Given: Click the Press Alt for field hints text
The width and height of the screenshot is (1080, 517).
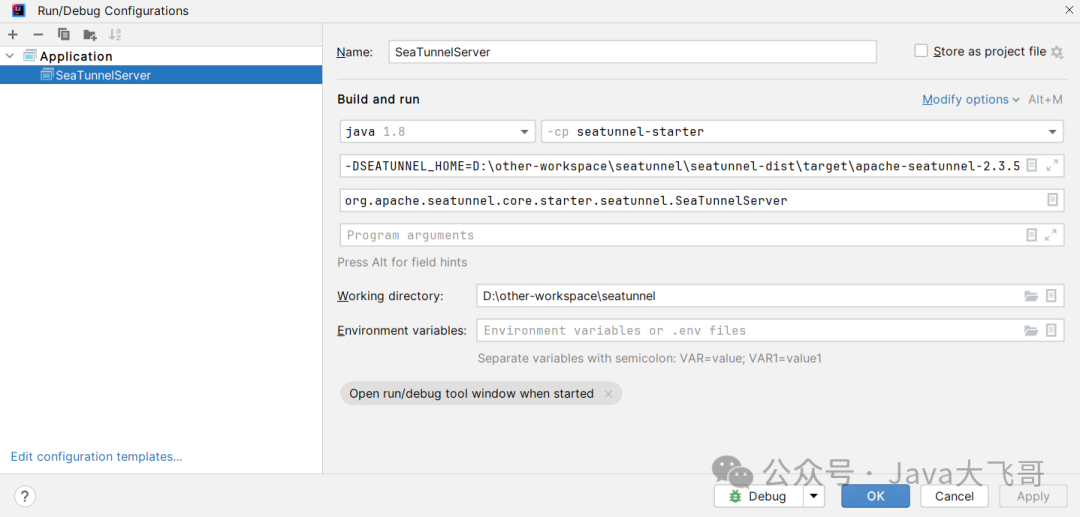Looking at the screenshot, I should (x=402, y=262).
